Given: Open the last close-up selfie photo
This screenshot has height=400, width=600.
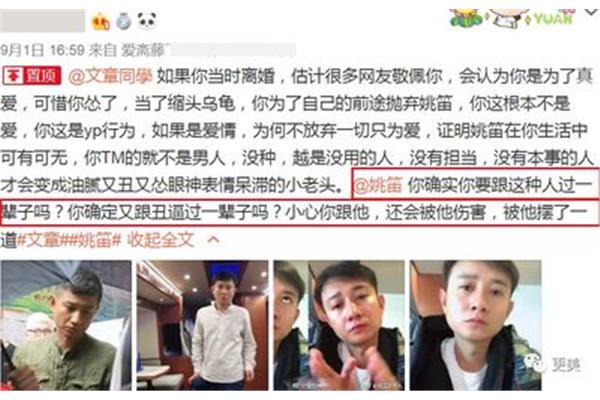Looking at the screenshot, I should (476, 325).
